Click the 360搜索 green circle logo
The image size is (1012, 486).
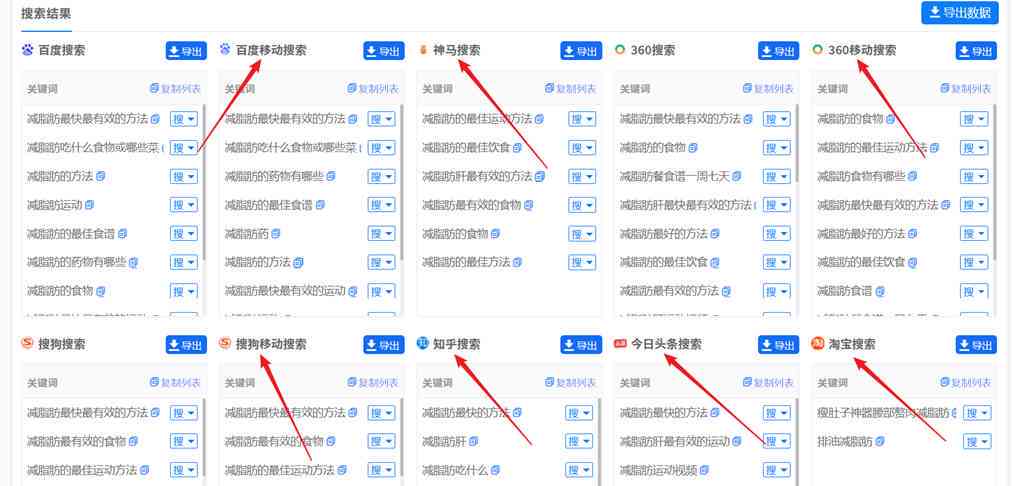pyautogui.click(x=620, y=50)
